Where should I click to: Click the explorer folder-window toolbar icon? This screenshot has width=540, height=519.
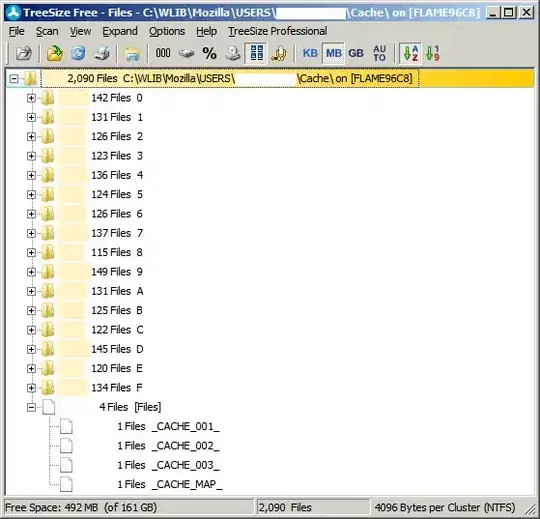point(132,53)
